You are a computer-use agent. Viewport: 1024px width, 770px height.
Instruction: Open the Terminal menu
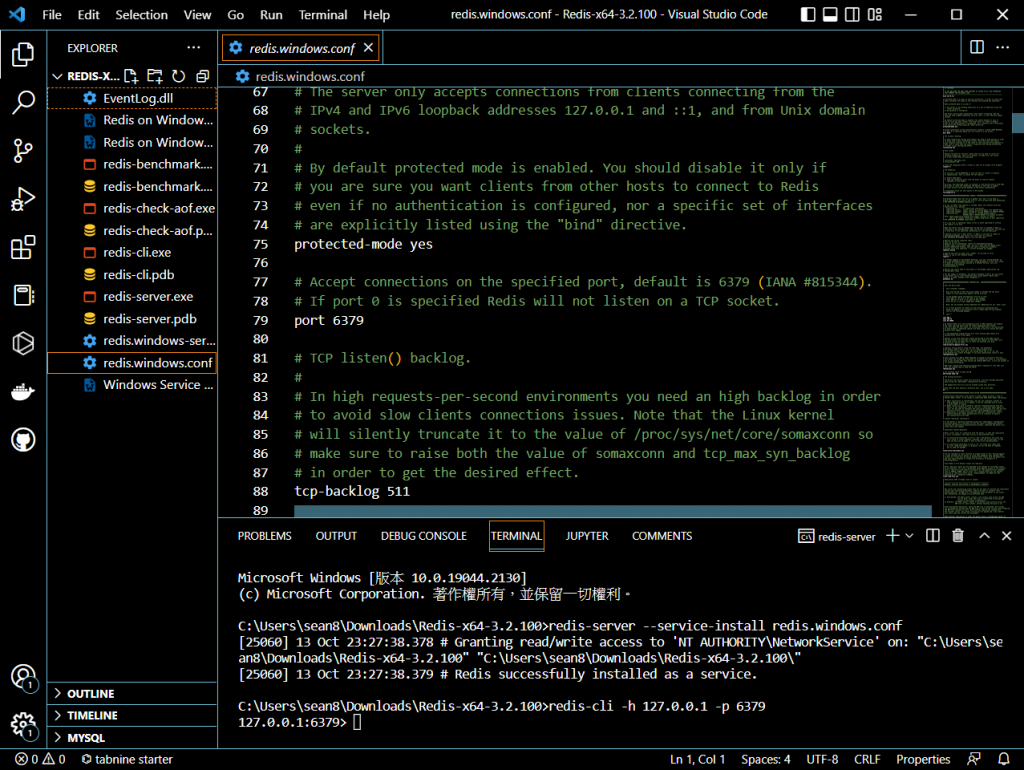(x=323, y=15)
